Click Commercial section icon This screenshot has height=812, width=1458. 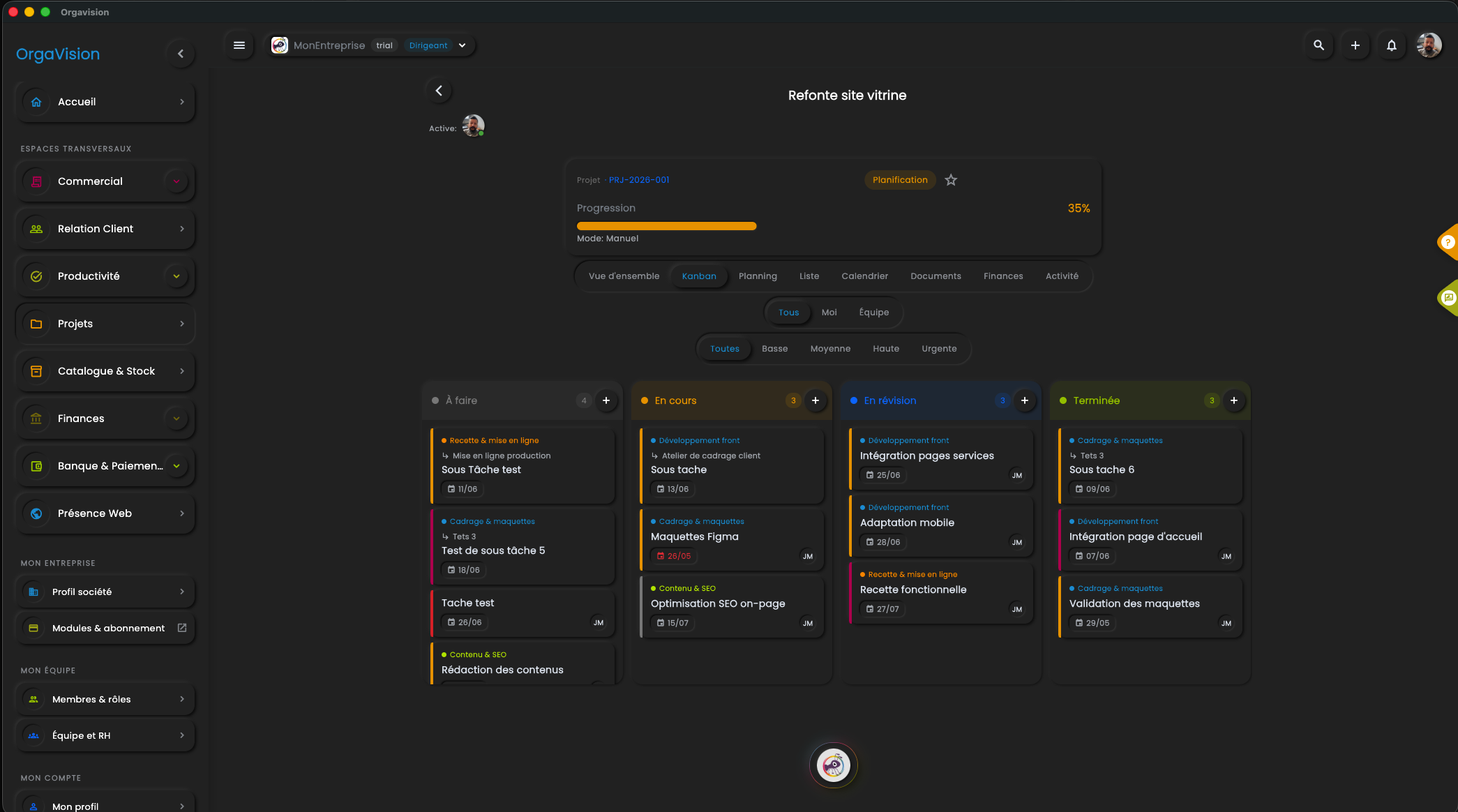(x=36, y=181)
